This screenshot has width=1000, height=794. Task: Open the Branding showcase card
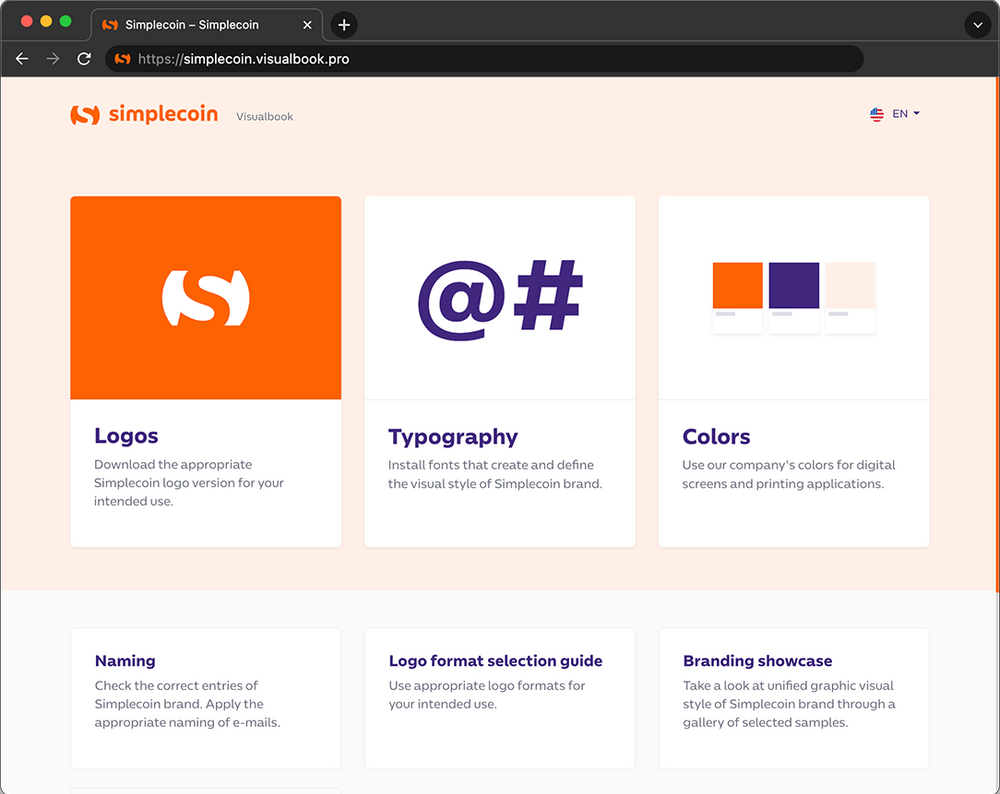coord(794,698)
